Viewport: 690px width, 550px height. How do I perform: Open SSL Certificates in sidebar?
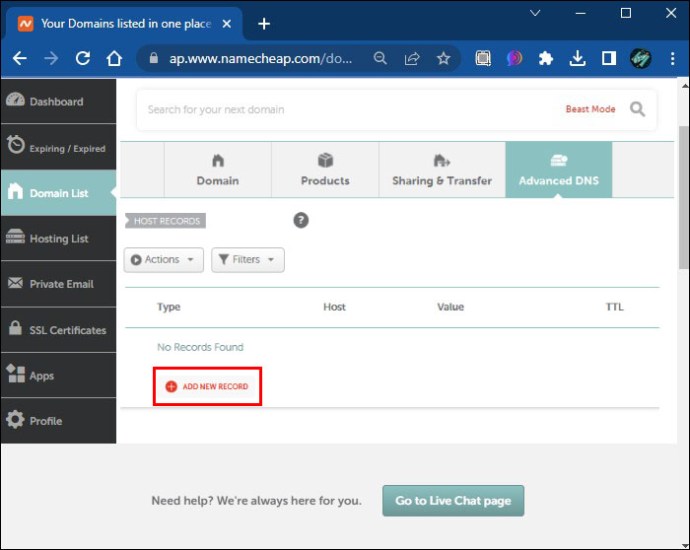tap(59, 330)
